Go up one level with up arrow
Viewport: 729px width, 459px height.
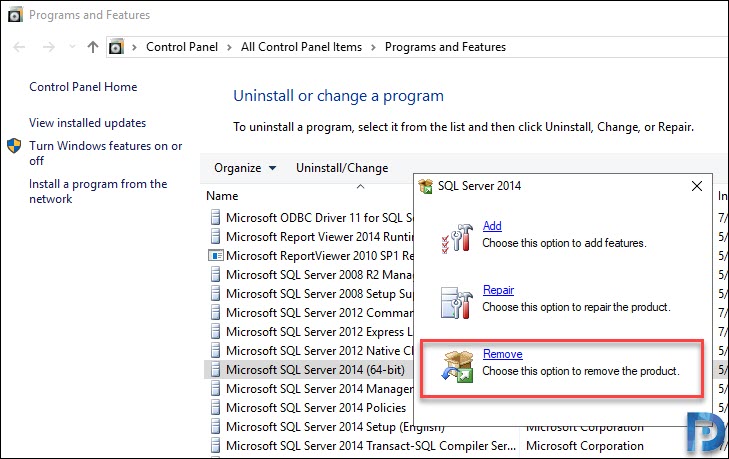pyautogui.click(x=93, y=47)
